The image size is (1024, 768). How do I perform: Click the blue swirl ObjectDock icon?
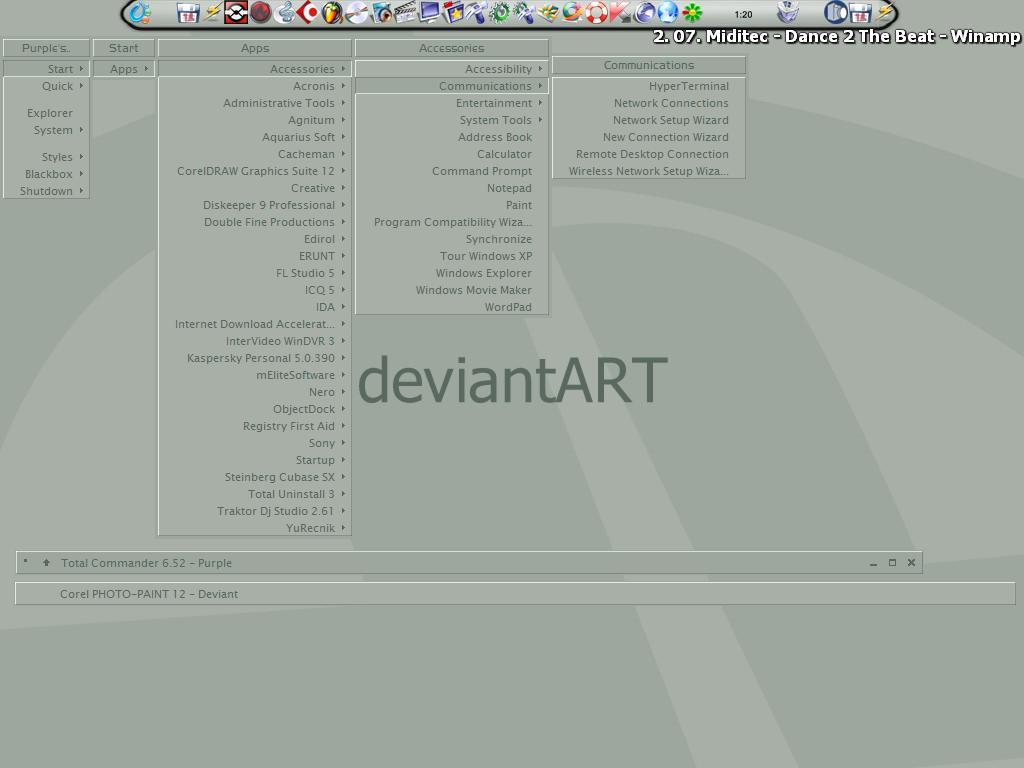click(140, 13)
